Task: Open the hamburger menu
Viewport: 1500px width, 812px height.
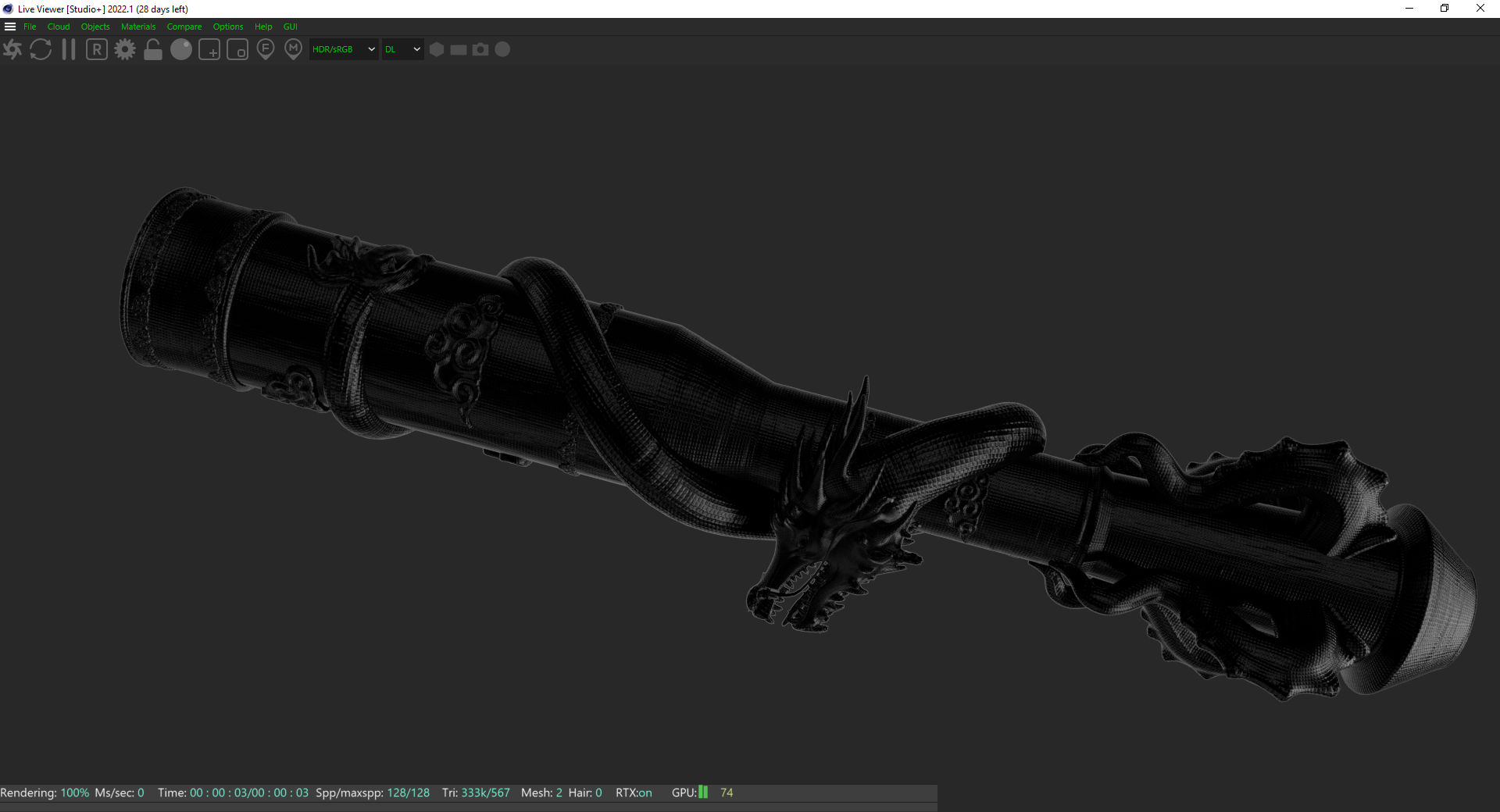Action: (x=10, y=27)
